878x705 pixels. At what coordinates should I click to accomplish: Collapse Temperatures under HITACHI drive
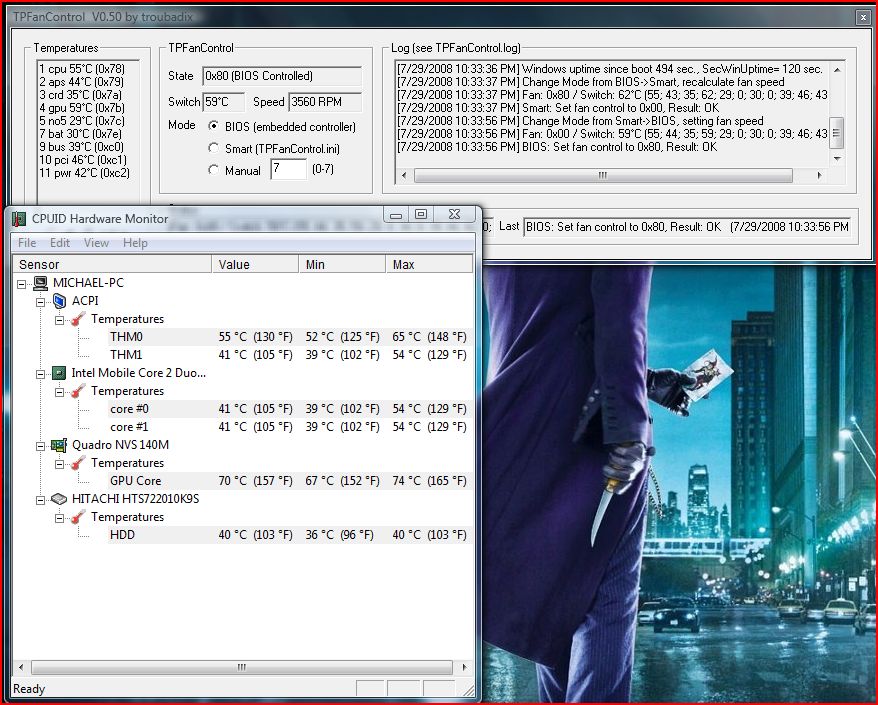[59, 518]
